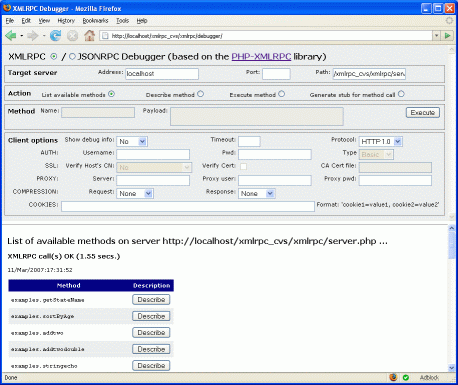Click the Adblock icon in status bar
This screenshot has width=458, height=385.
click(429, 377)
